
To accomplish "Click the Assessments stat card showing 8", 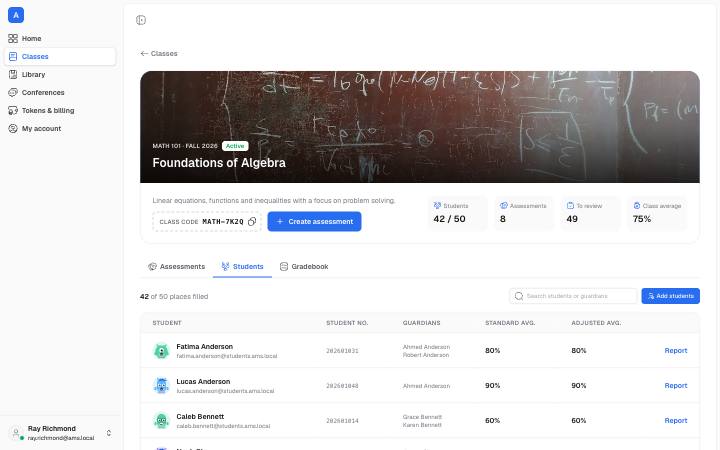I will point(523,213).
